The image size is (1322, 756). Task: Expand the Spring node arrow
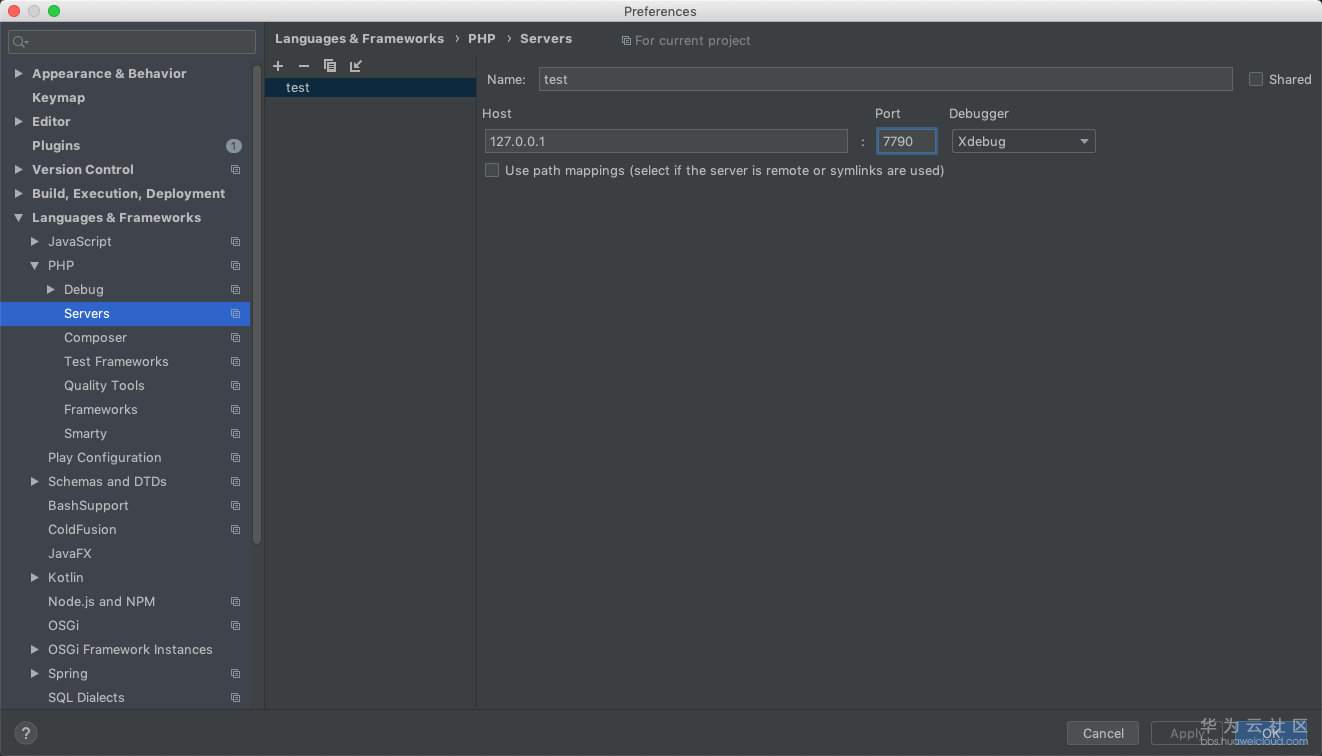coord(35,674)
